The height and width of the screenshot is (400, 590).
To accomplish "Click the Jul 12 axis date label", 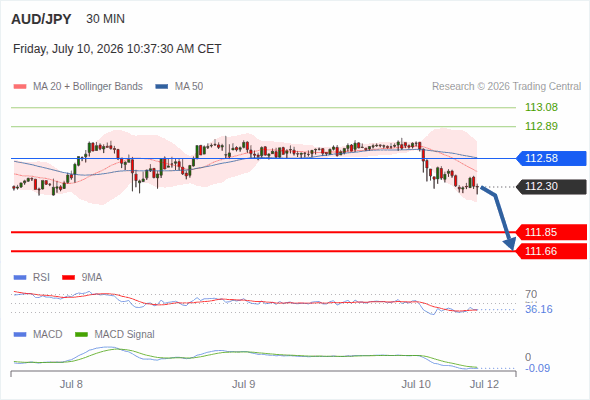I will click(x=484, y=384).
